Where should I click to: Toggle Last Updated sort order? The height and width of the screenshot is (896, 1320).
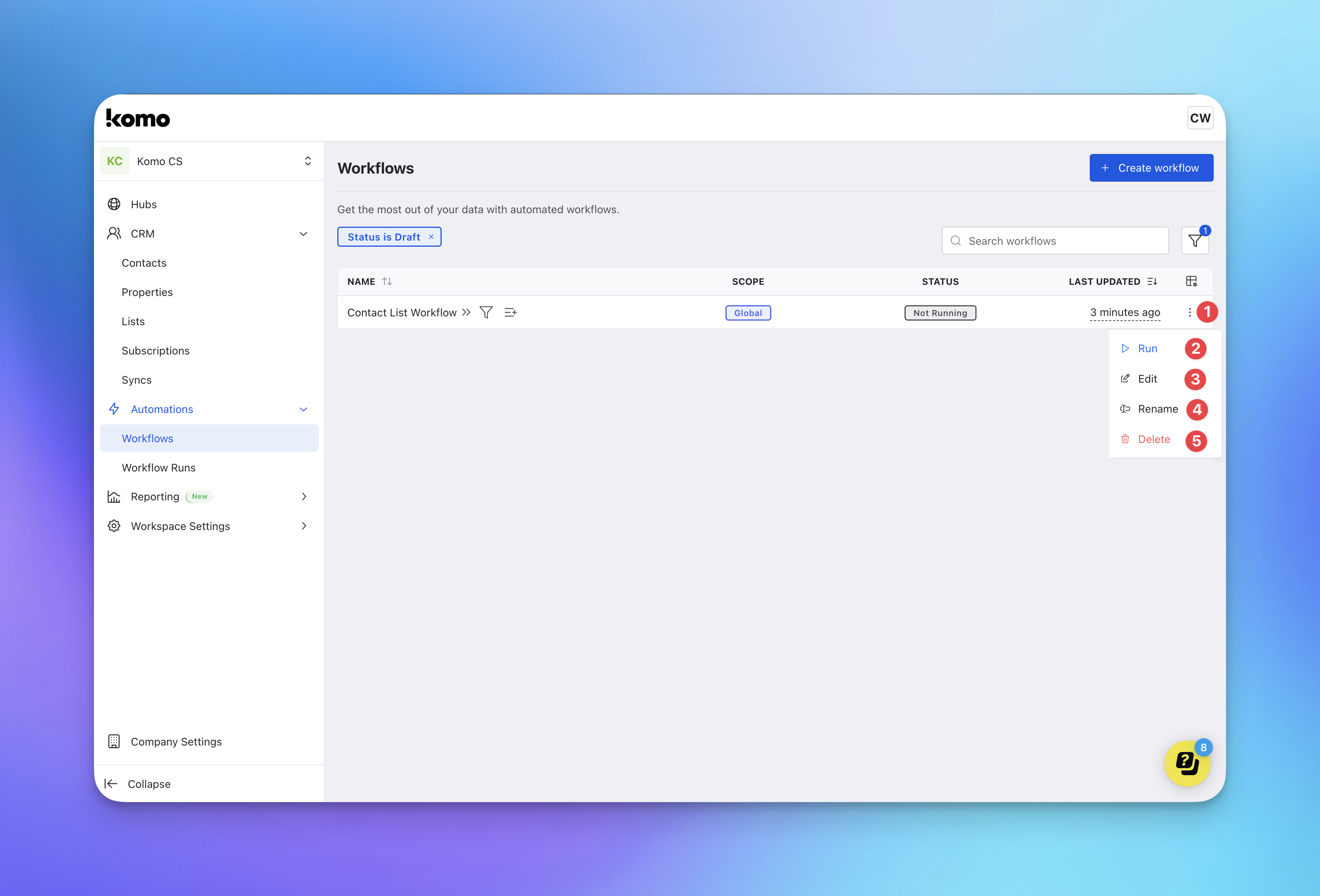[1152, 281]
